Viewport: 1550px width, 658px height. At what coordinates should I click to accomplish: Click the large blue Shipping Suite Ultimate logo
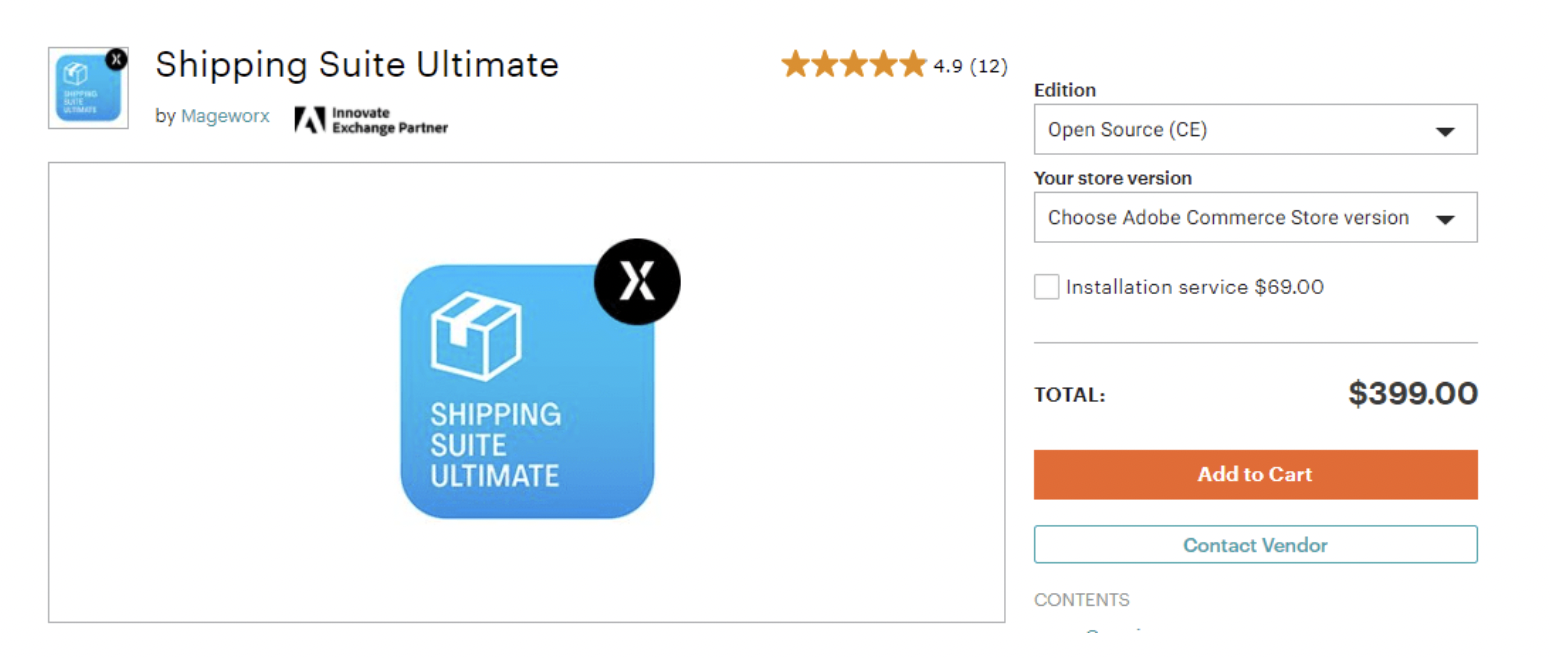tap(527, 391)
